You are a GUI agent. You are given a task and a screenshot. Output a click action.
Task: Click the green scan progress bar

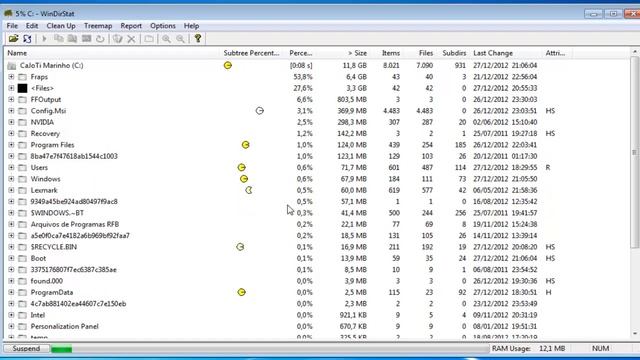(x=62, y=349)
